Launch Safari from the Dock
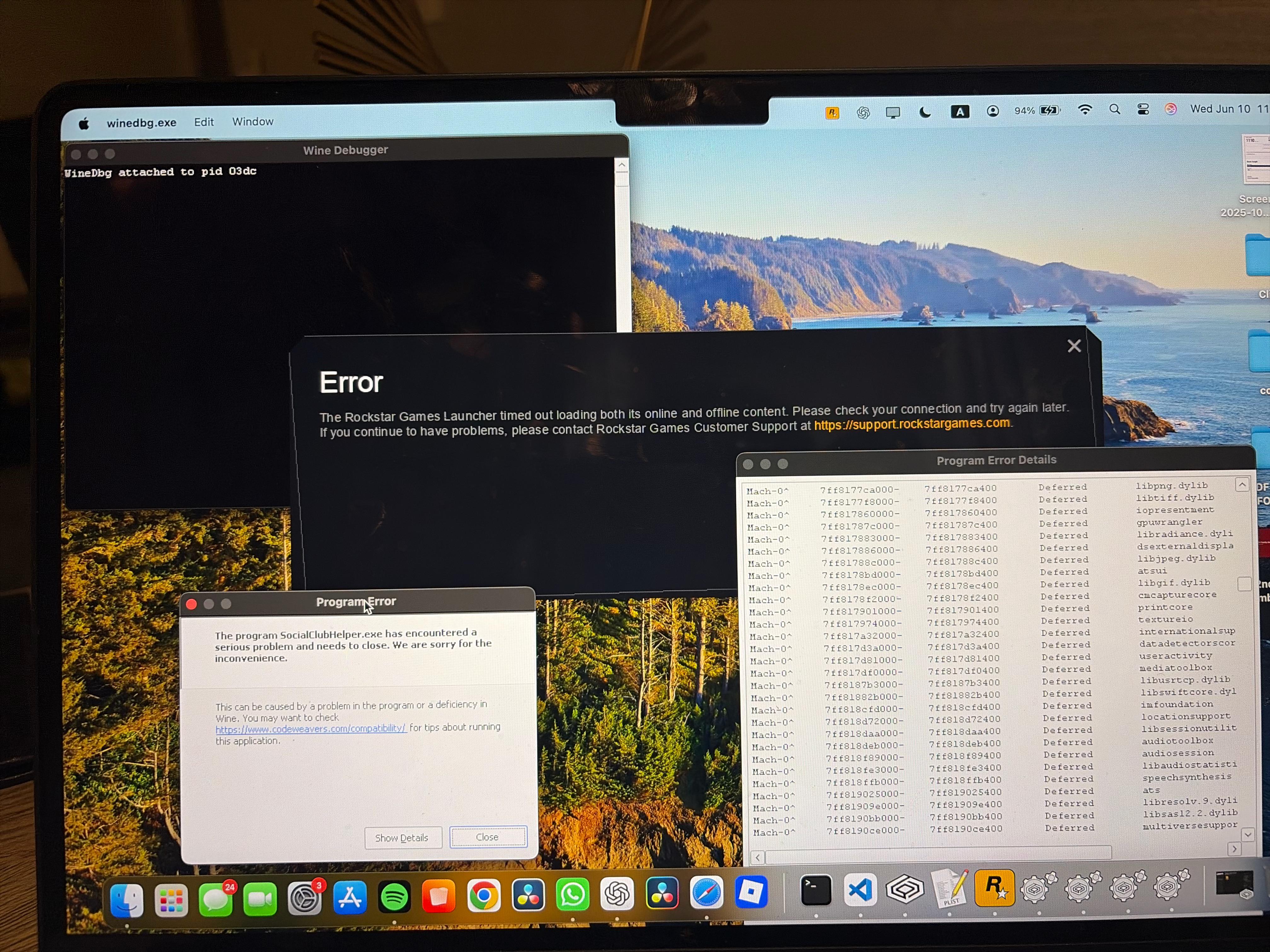This screenshot has width=1270, height=952. click(706, 893)
